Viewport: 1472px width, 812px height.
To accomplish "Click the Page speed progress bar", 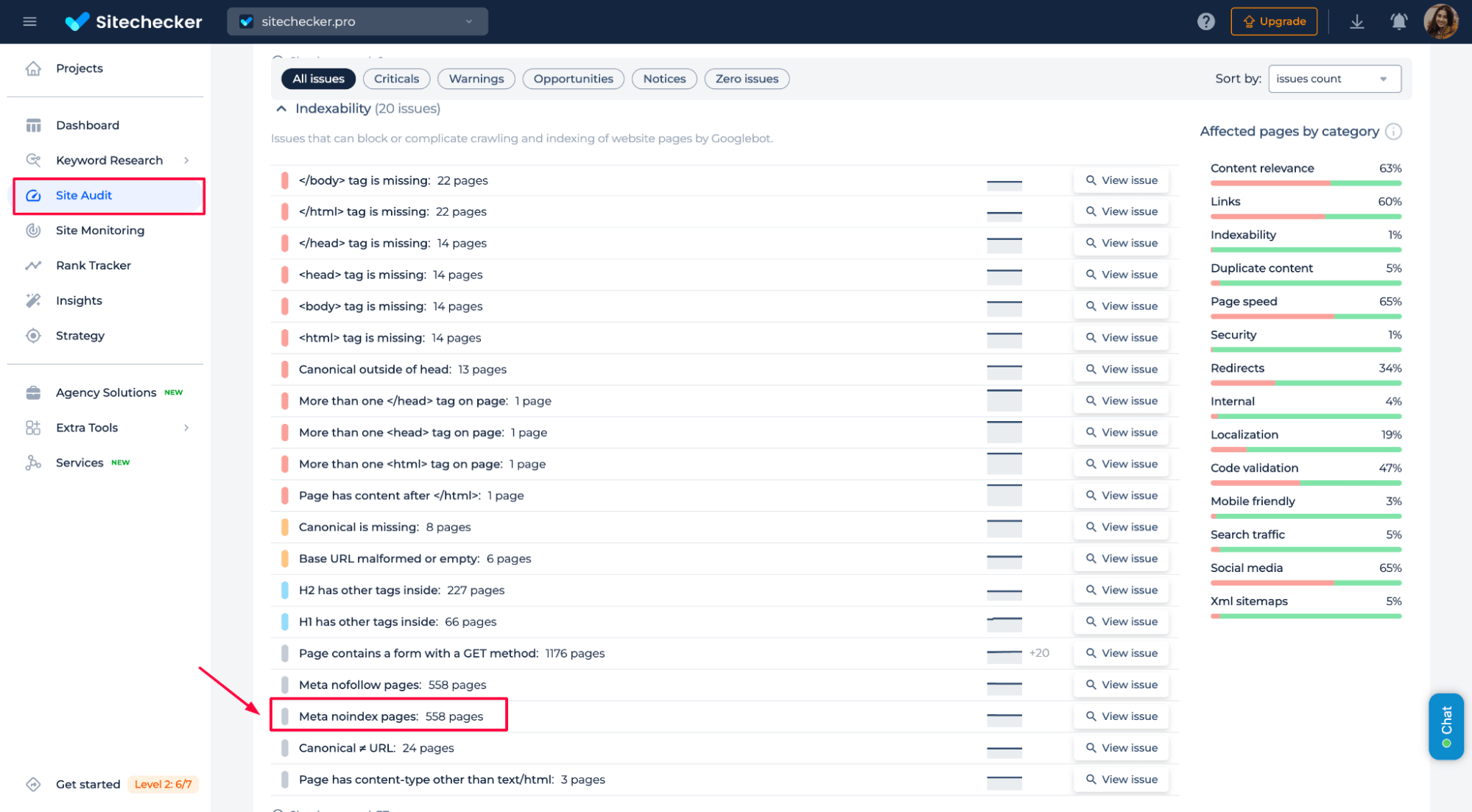I will point(1306,317).
